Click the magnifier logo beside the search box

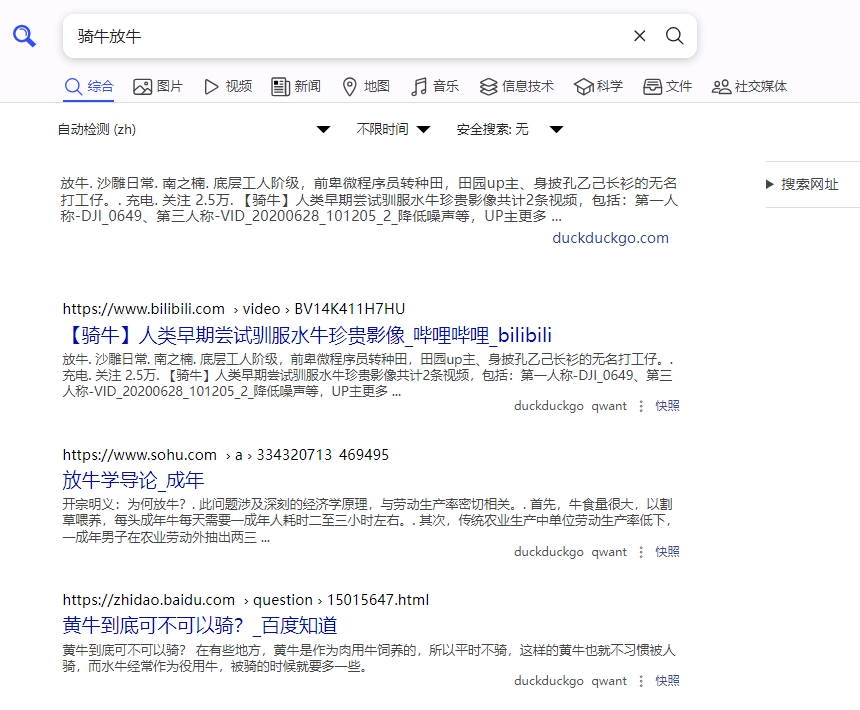25,37
